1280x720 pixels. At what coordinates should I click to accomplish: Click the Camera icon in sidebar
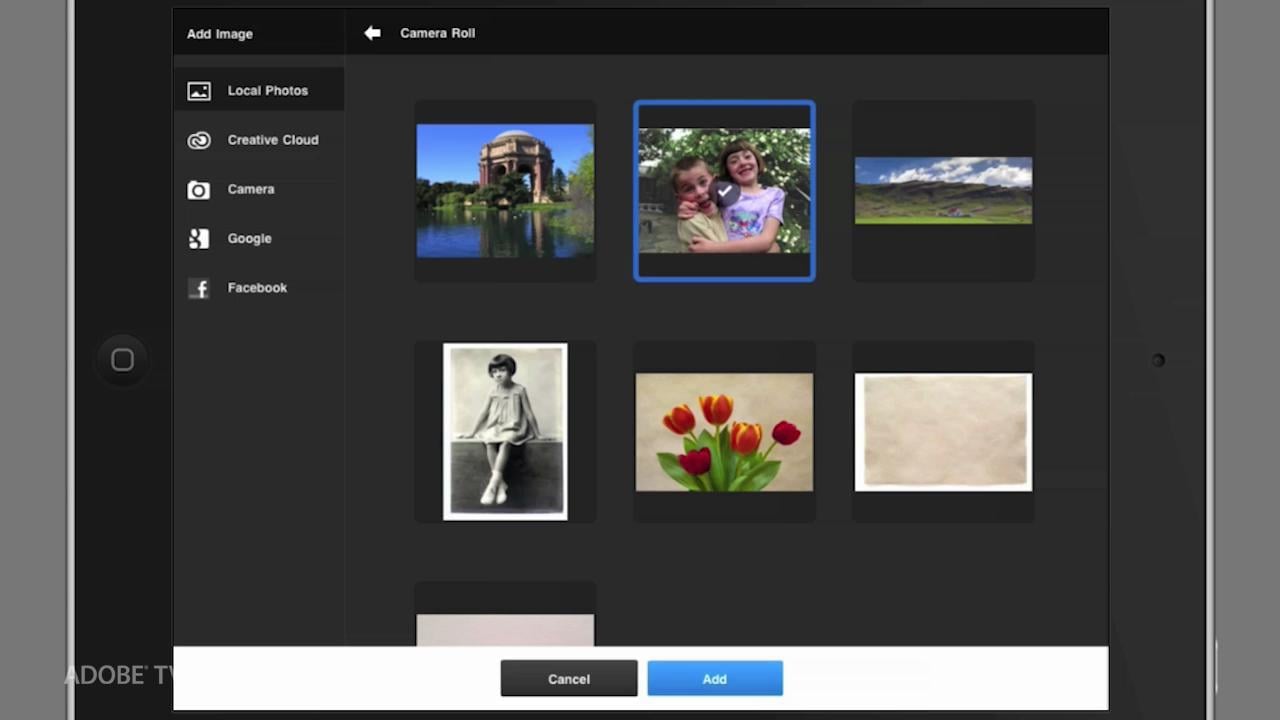(199, 190)
